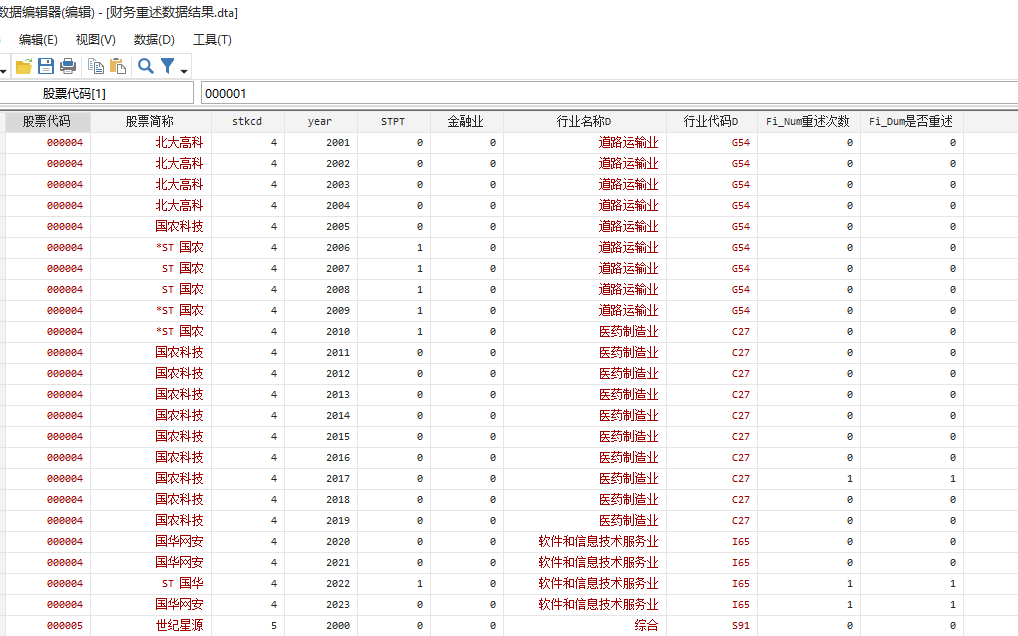Click the Find magnifier icon

[x=146, y=66]
